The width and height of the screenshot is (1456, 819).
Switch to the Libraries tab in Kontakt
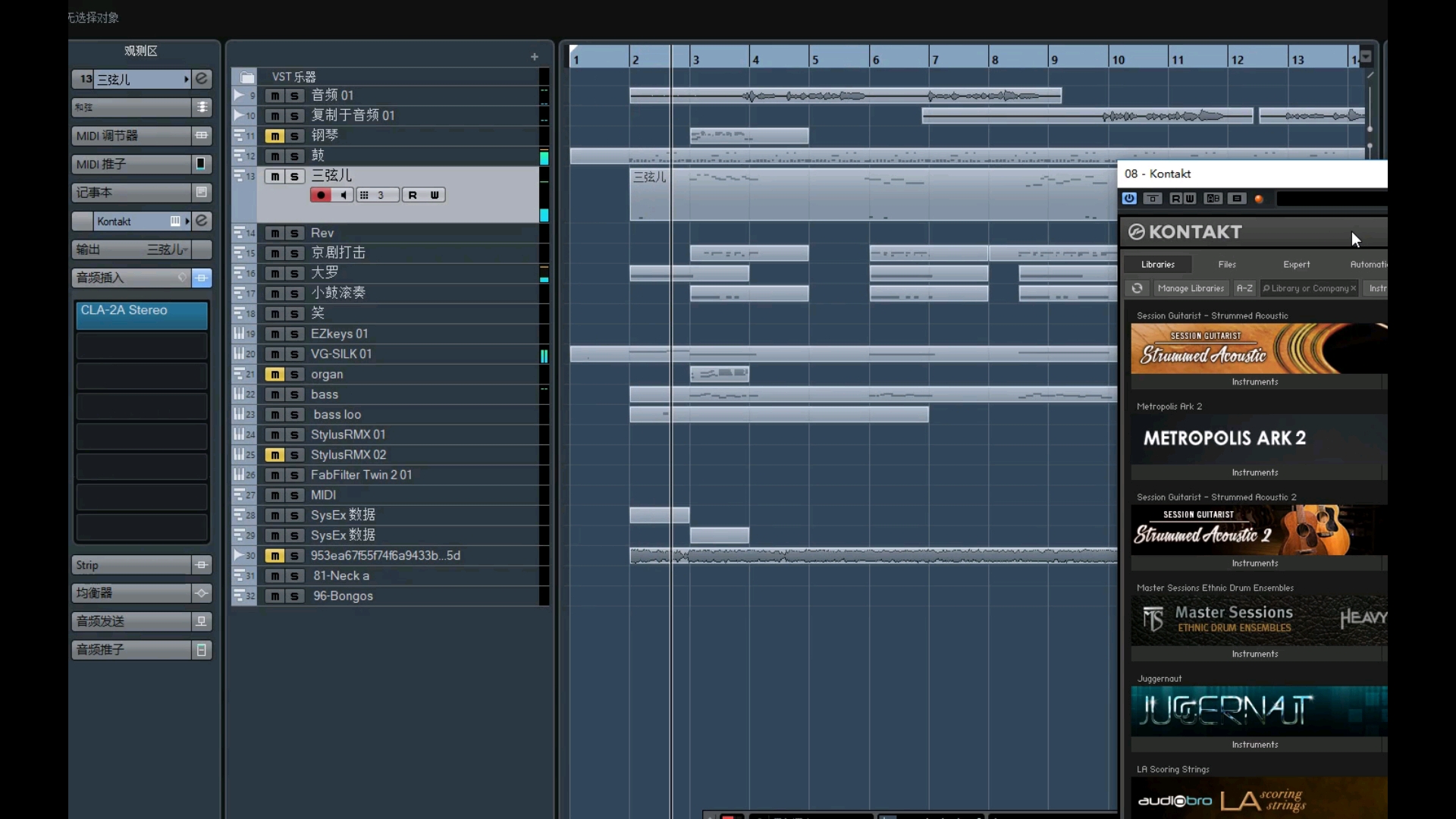pyautogui.click(x=1158, y=265)
